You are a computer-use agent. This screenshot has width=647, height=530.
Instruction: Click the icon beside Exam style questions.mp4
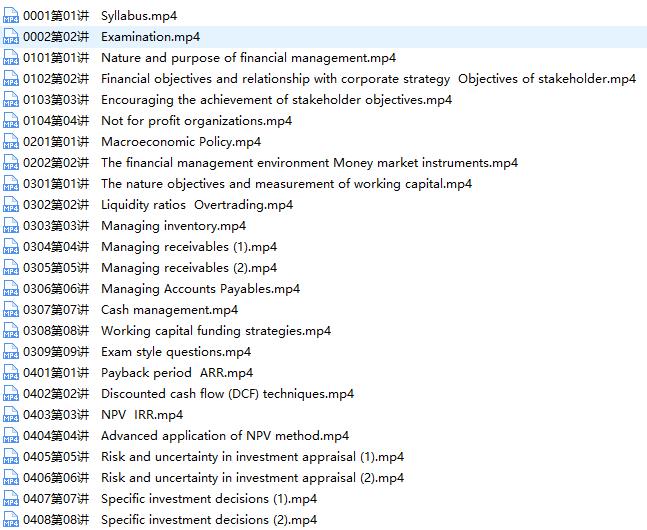[11, 352]
